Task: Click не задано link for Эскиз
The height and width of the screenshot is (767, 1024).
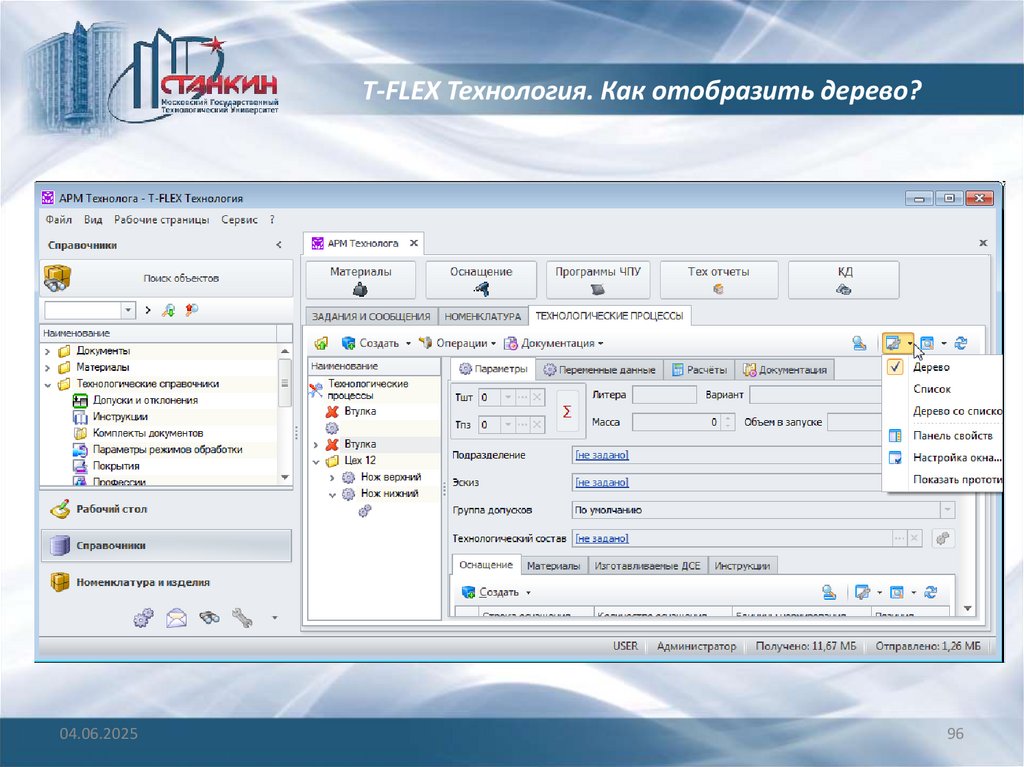Action: tap(601, 482)
